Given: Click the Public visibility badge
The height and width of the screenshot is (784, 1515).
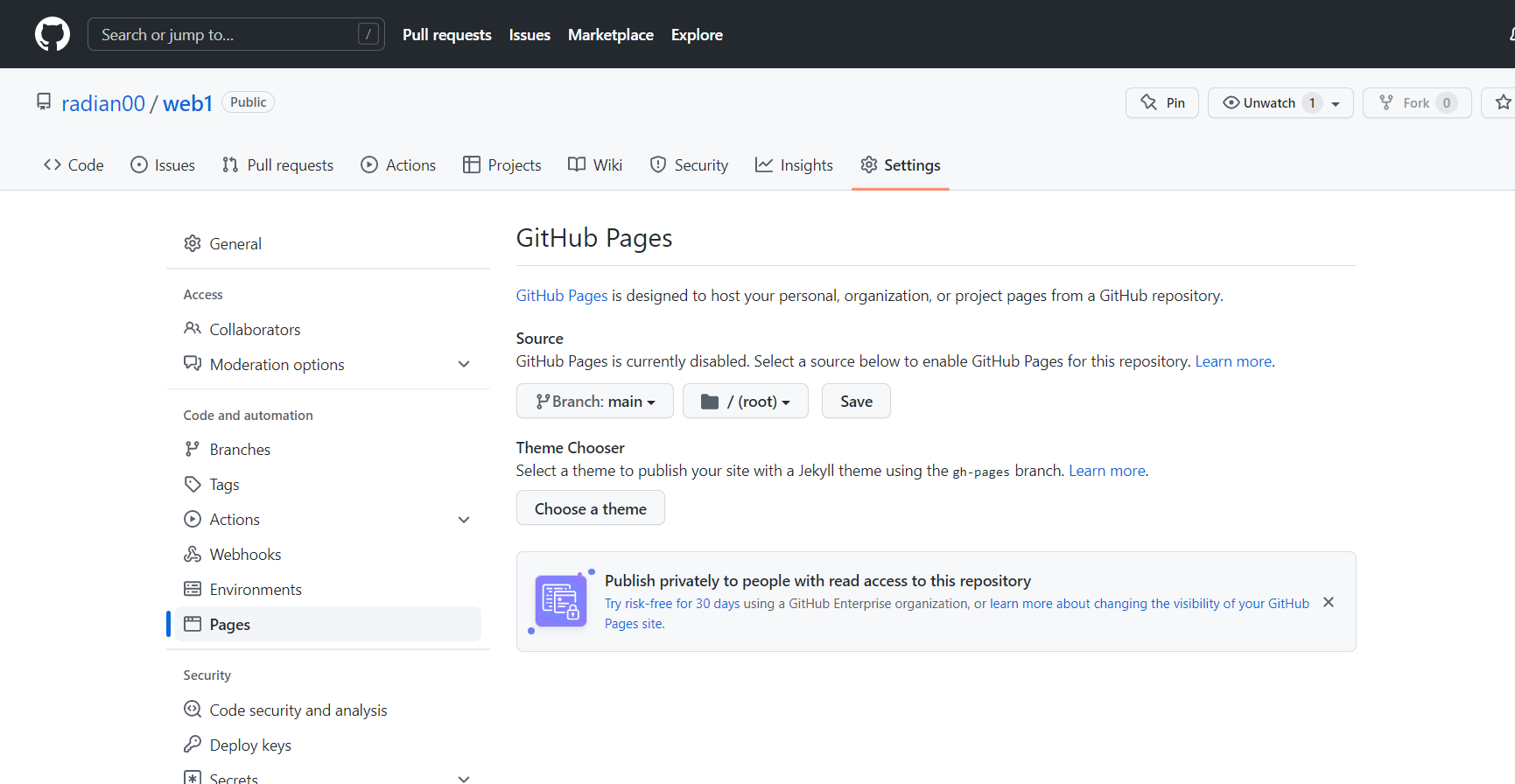Looking at the screenshot, I should (249, 102).
